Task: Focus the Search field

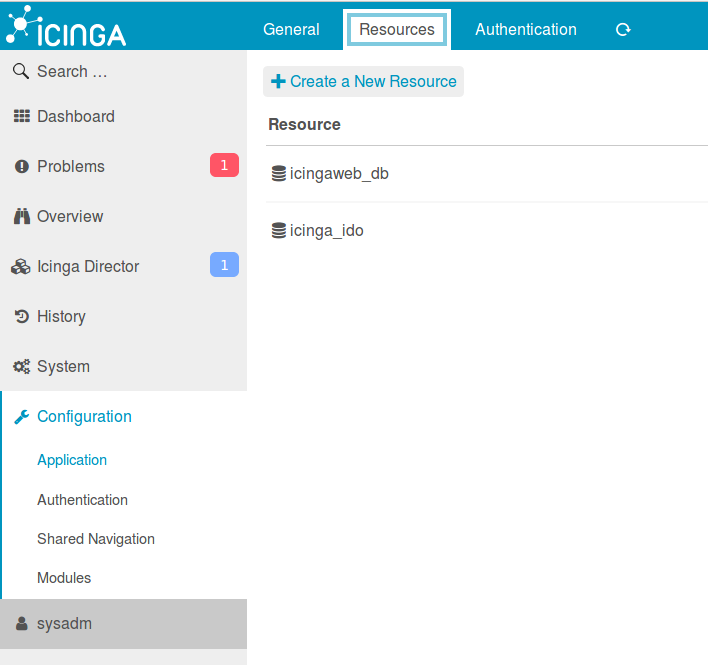Action: (123, 71)
